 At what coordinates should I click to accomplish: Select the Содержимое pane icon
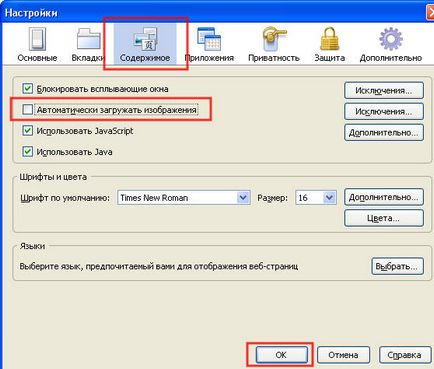click(x=145, y=45)
